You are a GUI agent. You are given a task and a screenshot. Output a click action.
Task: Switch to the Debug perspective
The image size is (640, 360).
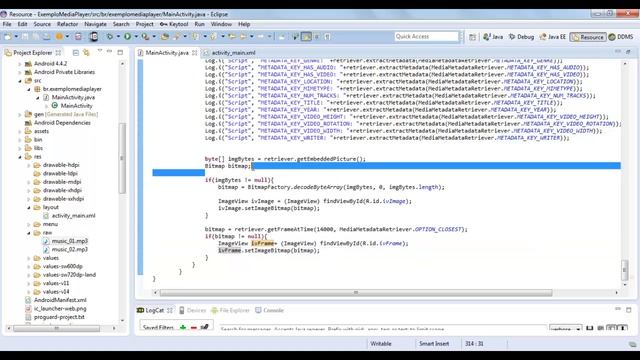(521, 37)
